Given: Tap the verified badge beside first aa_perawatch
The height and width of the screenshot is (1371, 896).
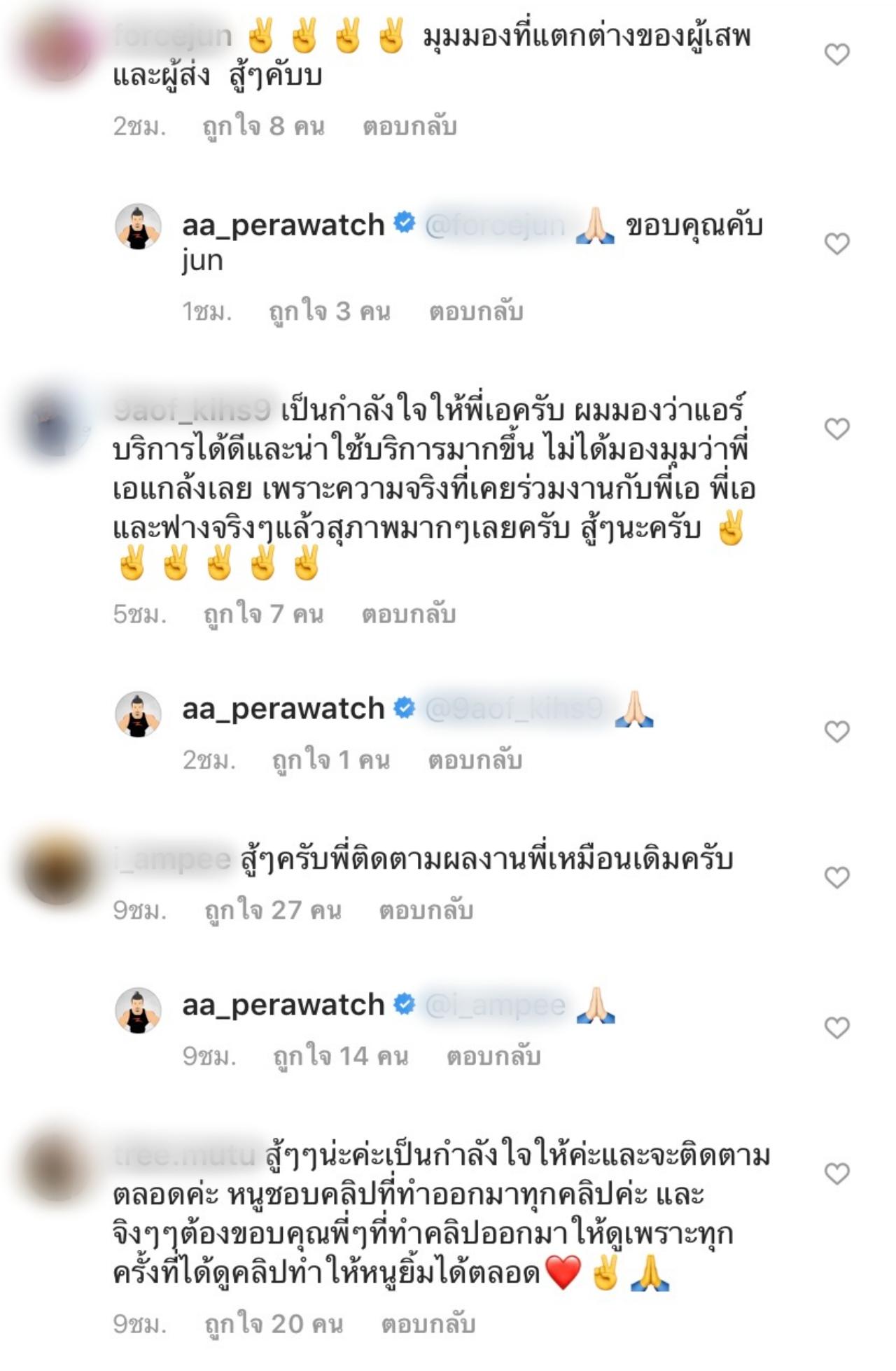Looking at the screenshot, I should click(x=405, y=223).
